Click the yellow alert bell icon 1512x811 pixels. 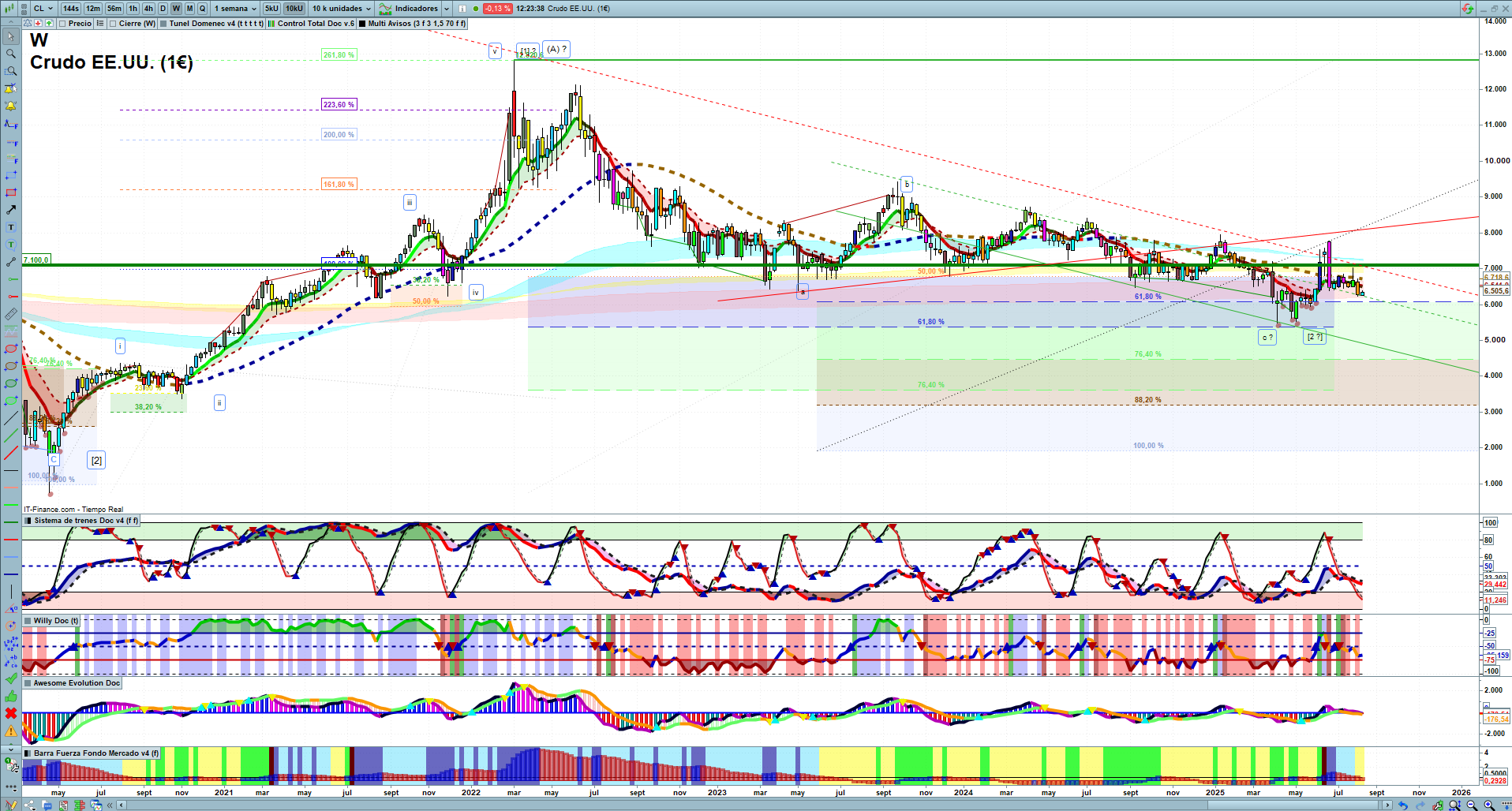[x=11, y=106]
